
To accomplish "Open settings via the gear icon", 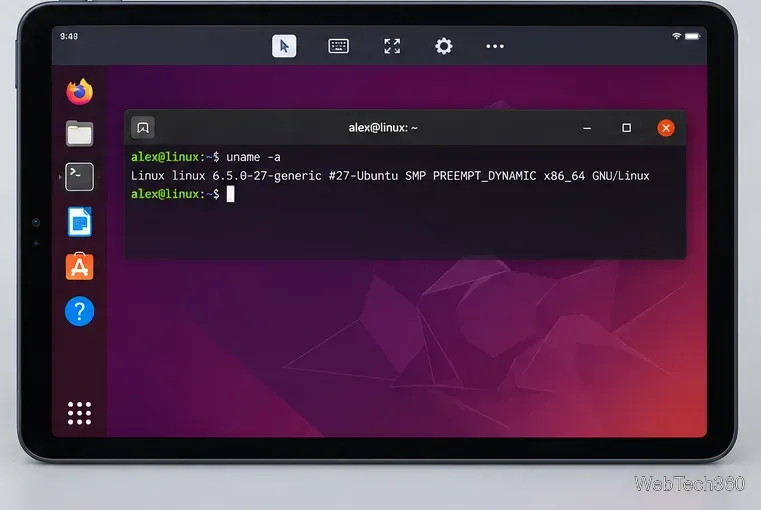I will (444, 46).
